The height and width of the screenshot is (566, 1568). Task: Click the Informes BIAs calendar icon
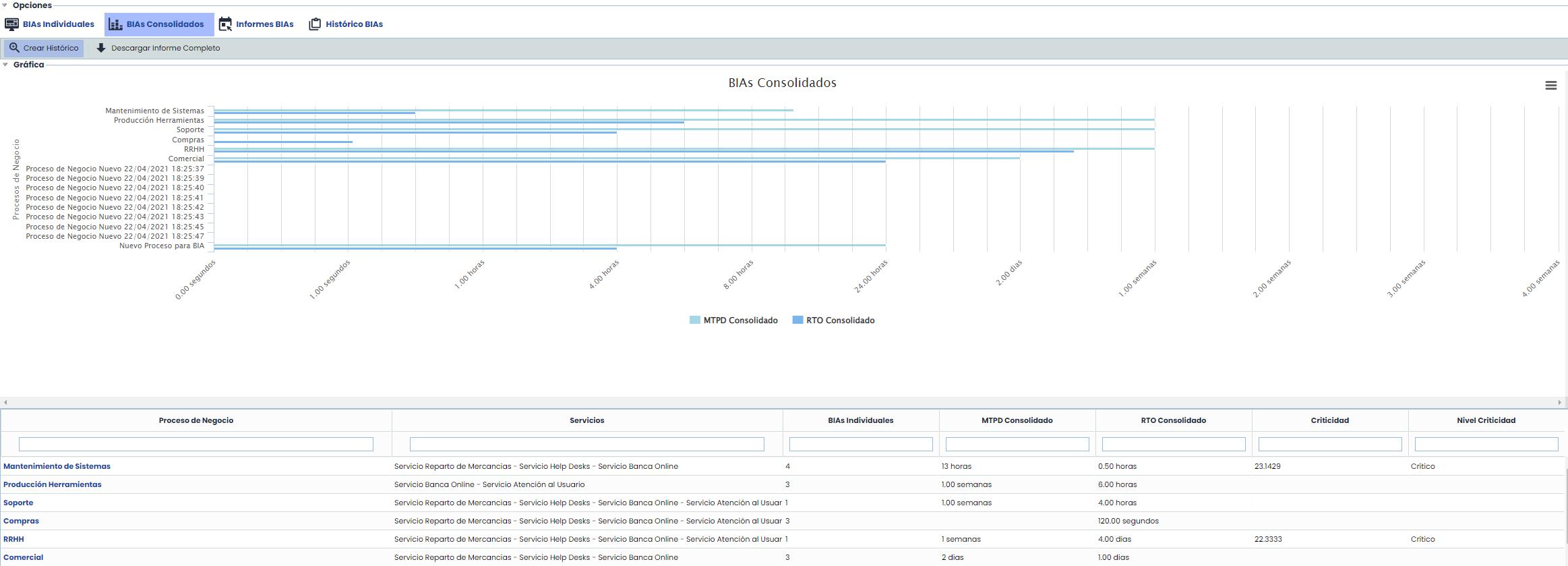click(225, 24)
